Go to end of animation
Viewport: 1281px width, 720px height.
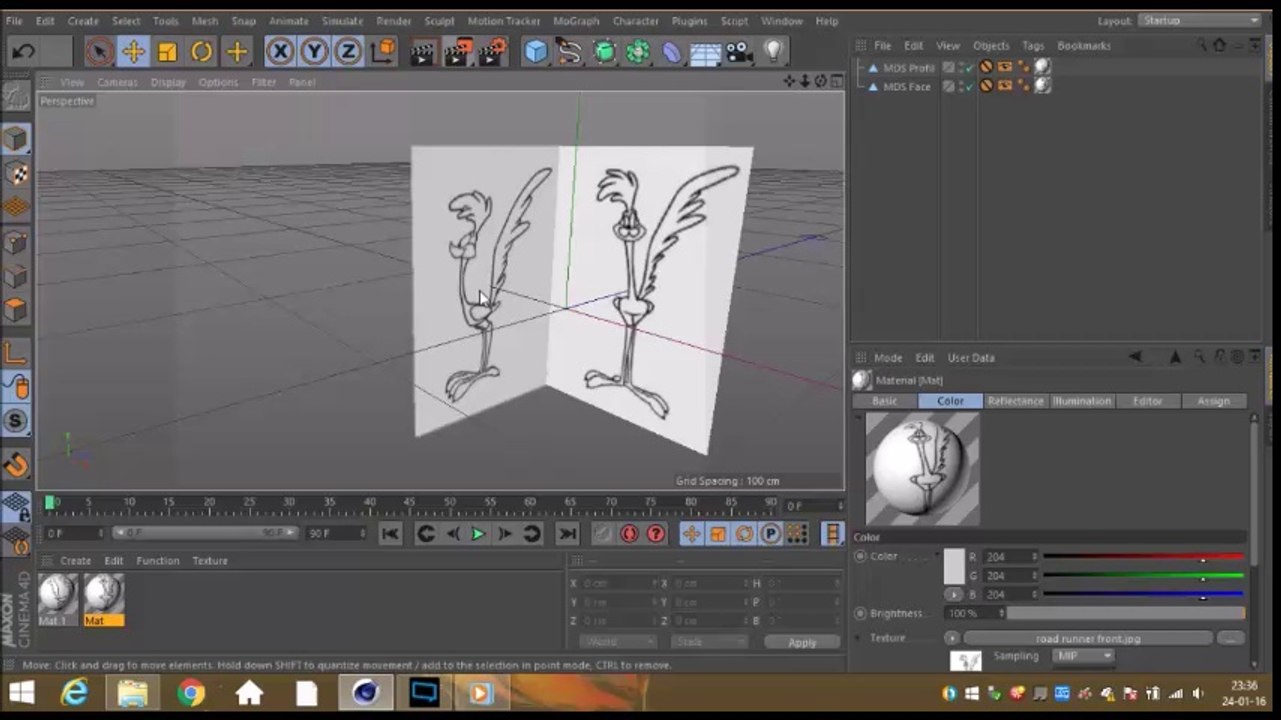(x=567, y=534)
